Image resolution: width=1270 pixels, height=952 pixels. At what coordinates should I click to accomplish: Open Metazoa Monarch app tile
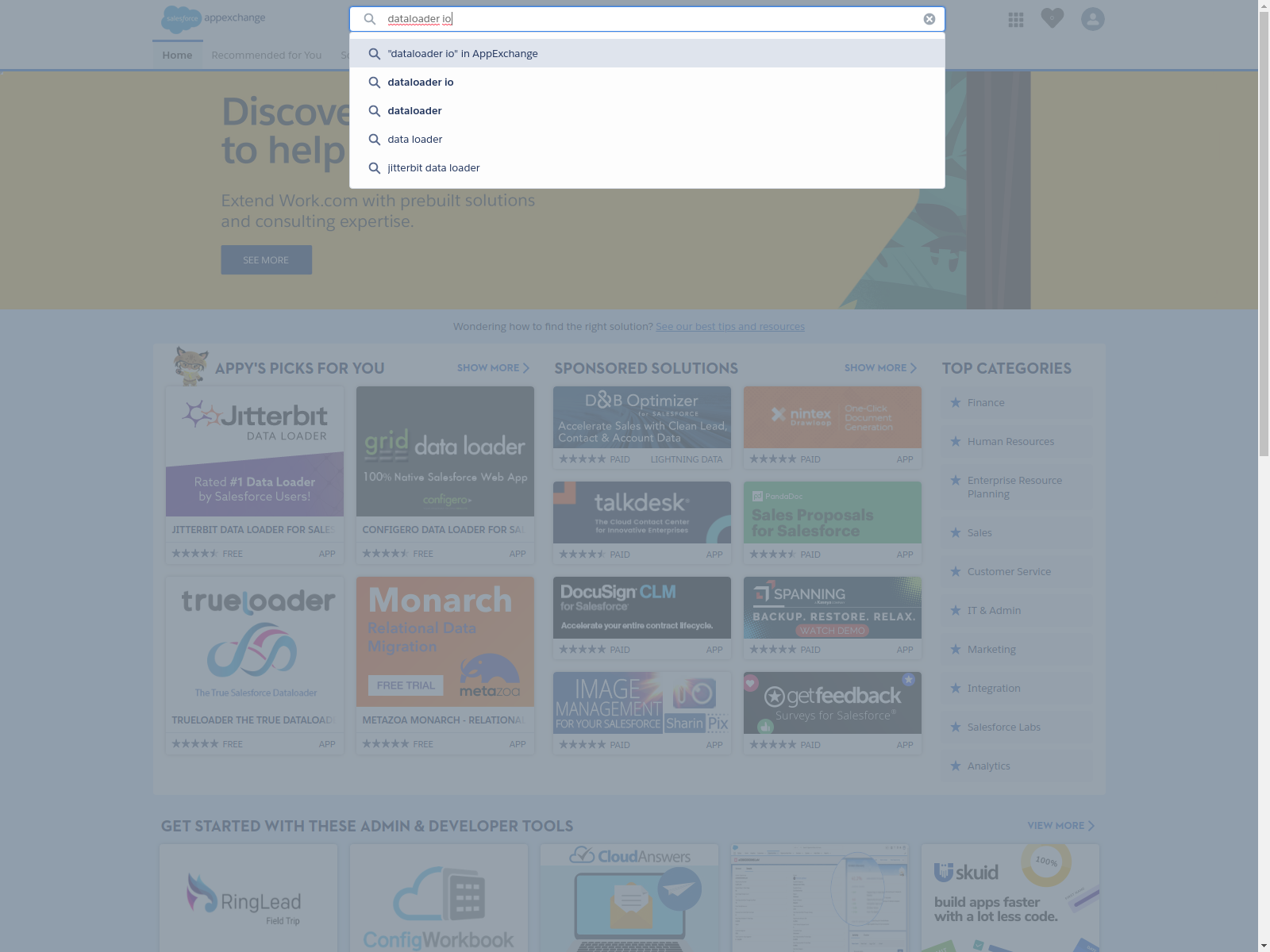coord(445,666)
